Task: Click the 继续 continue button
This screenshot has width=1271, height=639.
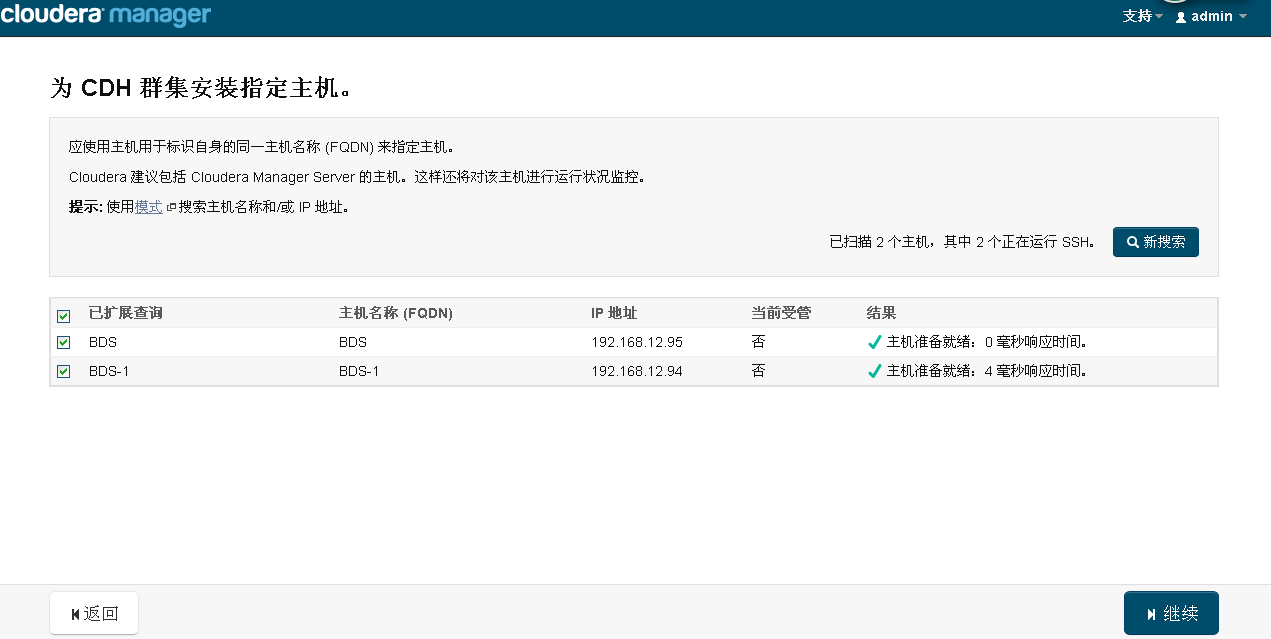Action: [x=1171, y=613]
